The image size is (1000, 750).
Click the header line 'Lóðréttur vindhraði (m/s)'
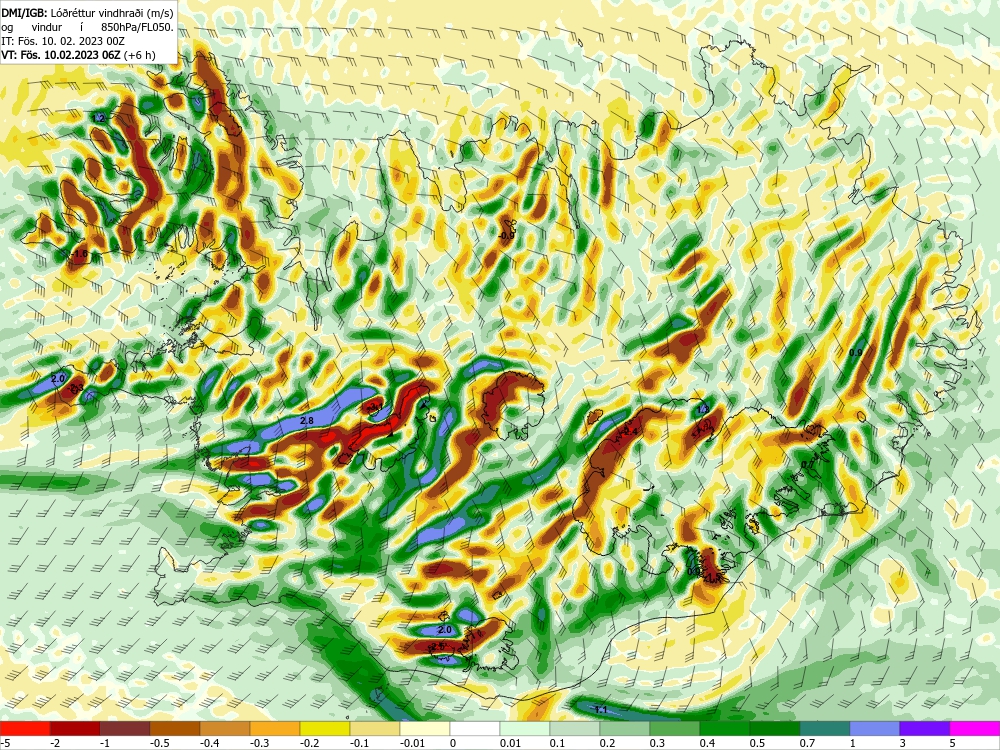click(113, 13)
